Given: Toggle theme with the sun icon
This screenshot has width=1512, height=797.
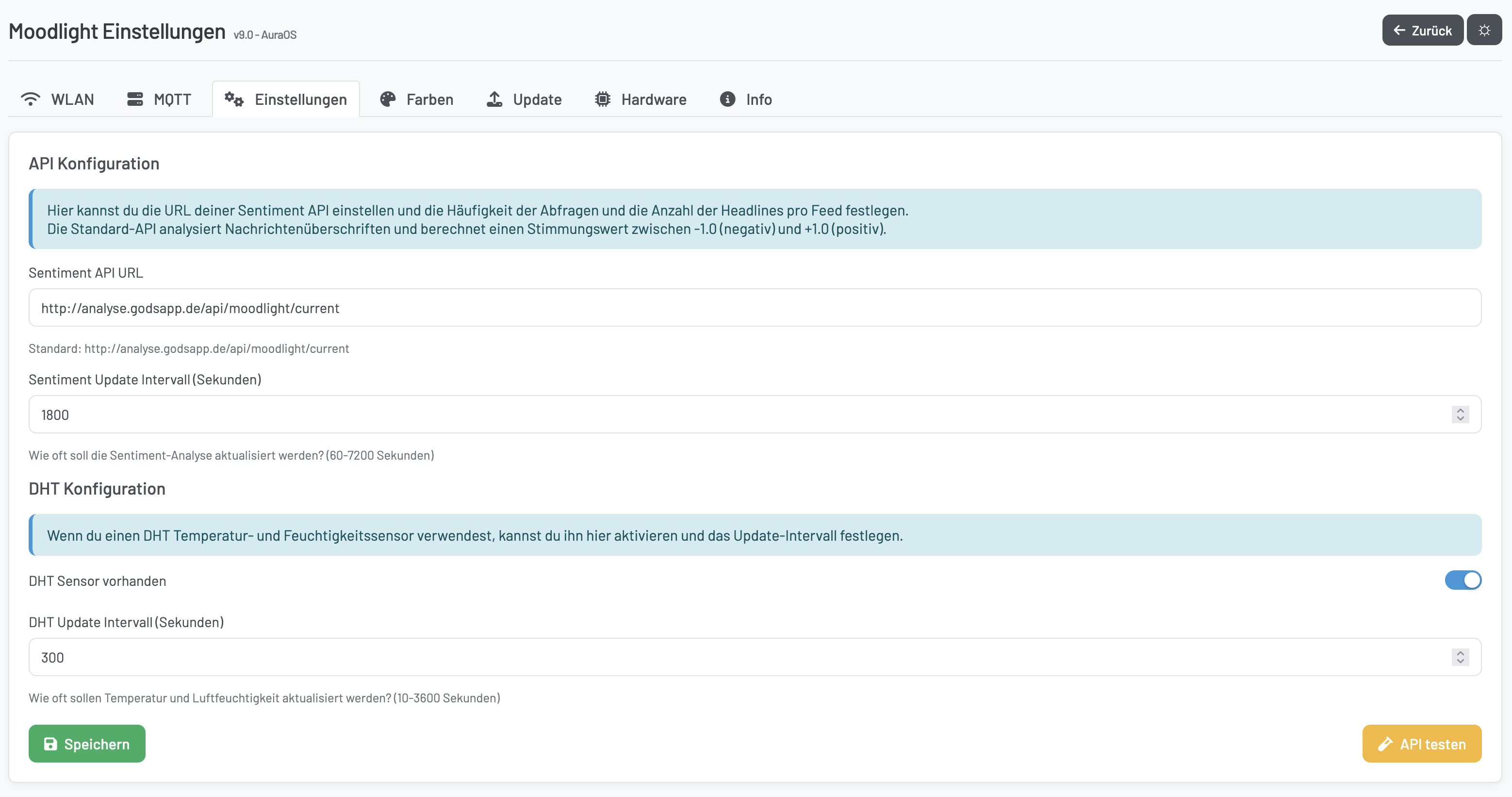Looking at the screenshot, I should coord(1484,31).
